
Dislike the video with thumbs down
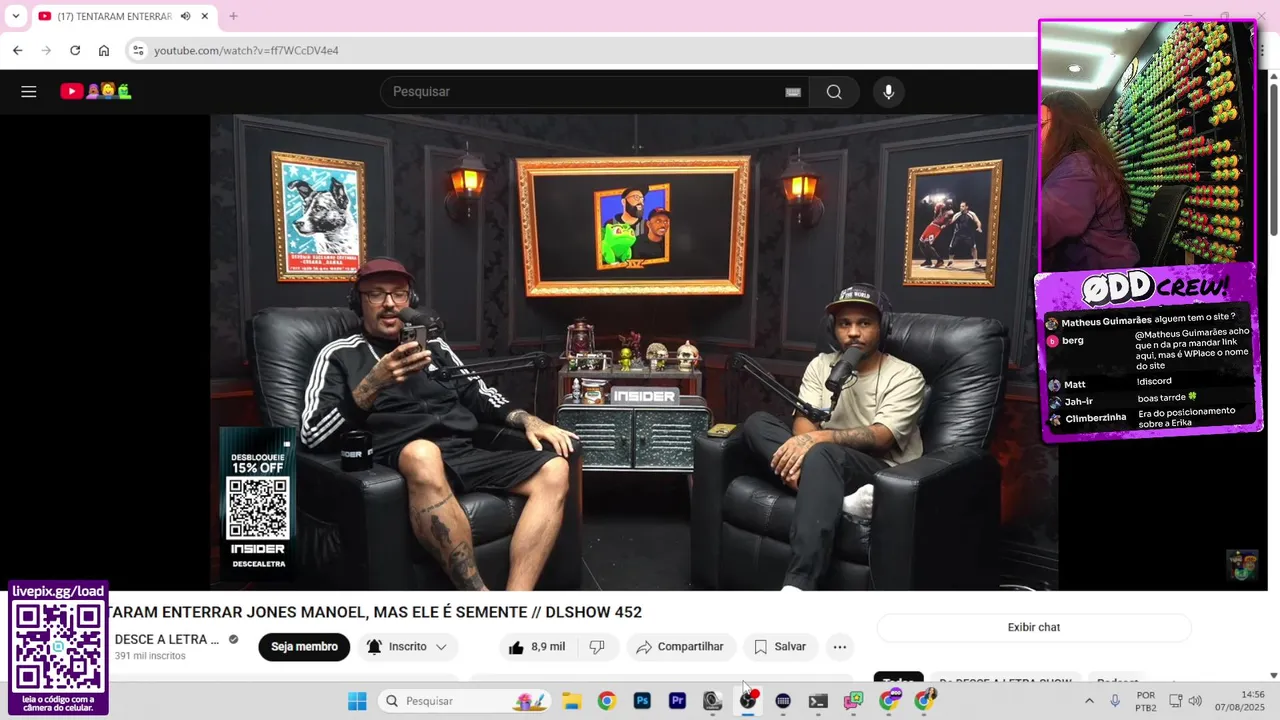[x=597, y=647]
